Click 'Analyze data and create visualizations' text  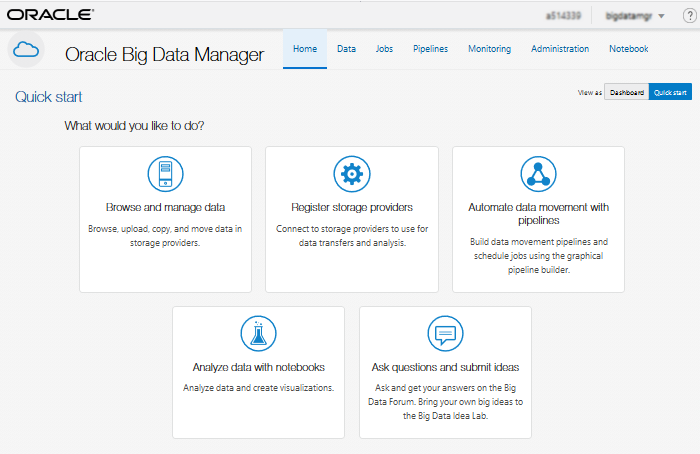coord(258,388)
